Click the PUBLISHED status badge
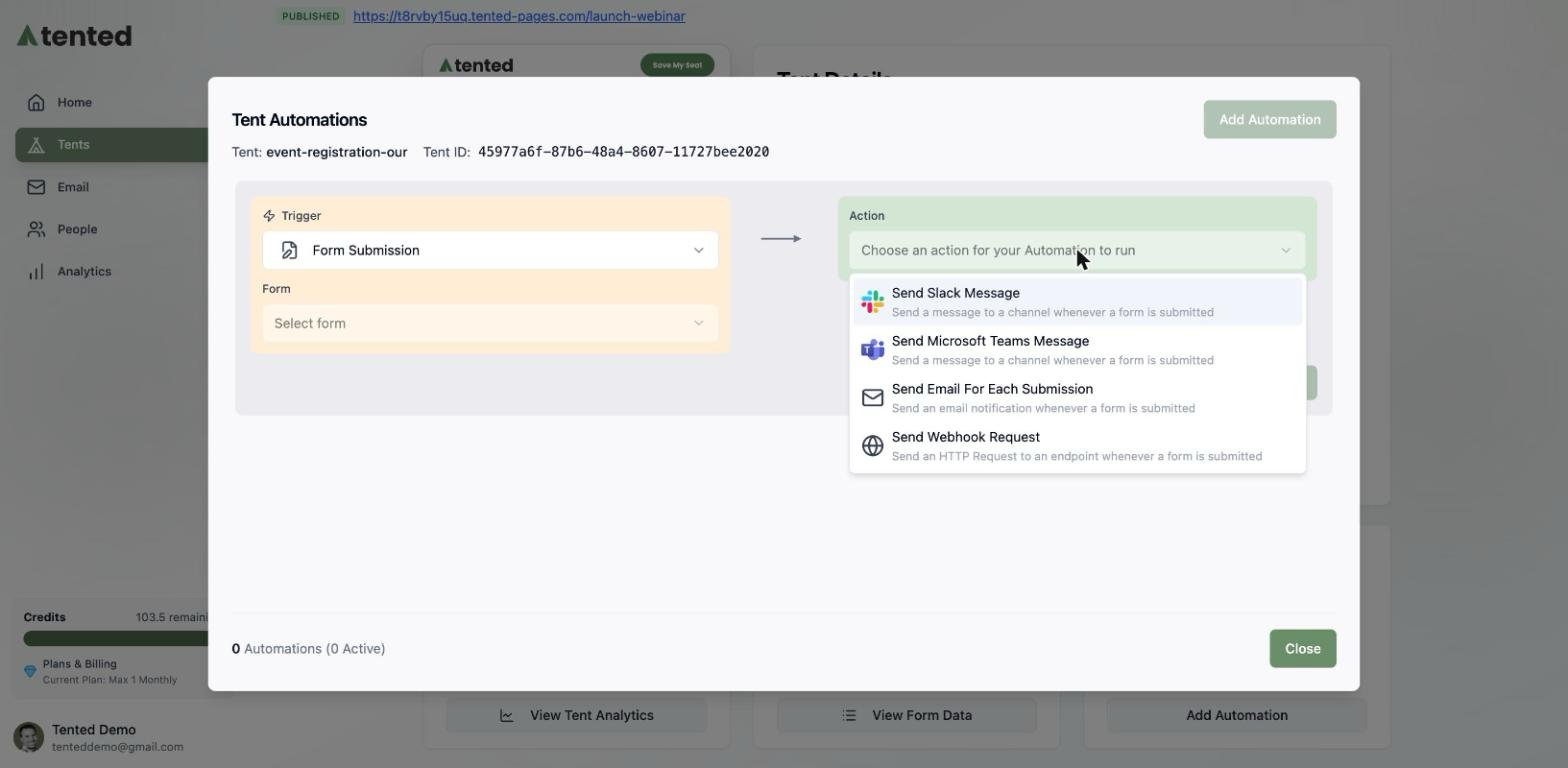The height and width of the screenshot is (768, 1568). click(x=310, y=16)
